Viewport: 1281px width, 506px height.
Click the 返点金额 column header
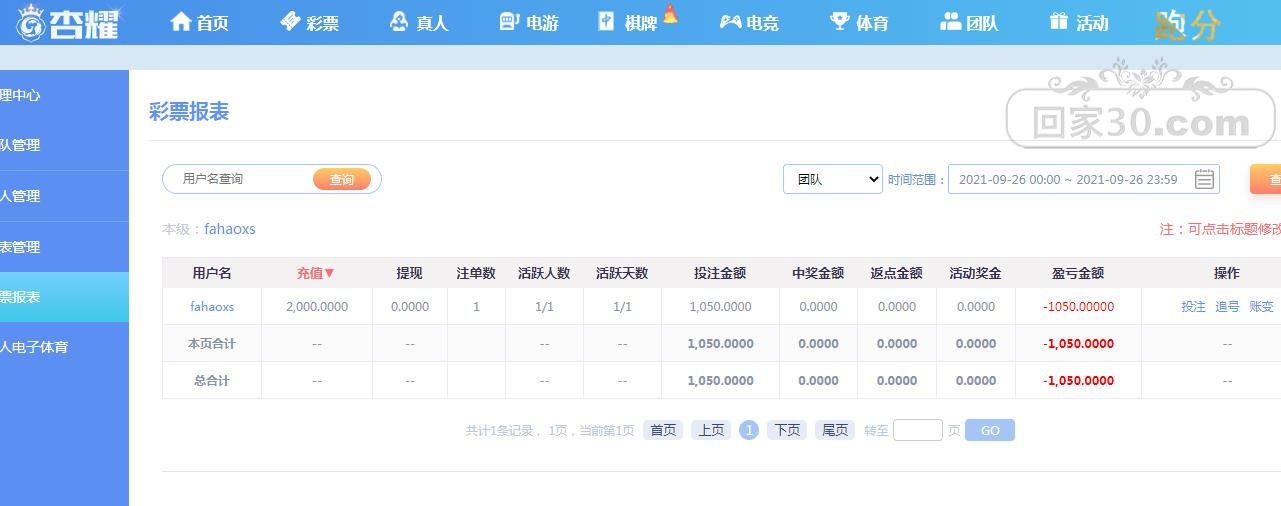click(x=896, y=273)
